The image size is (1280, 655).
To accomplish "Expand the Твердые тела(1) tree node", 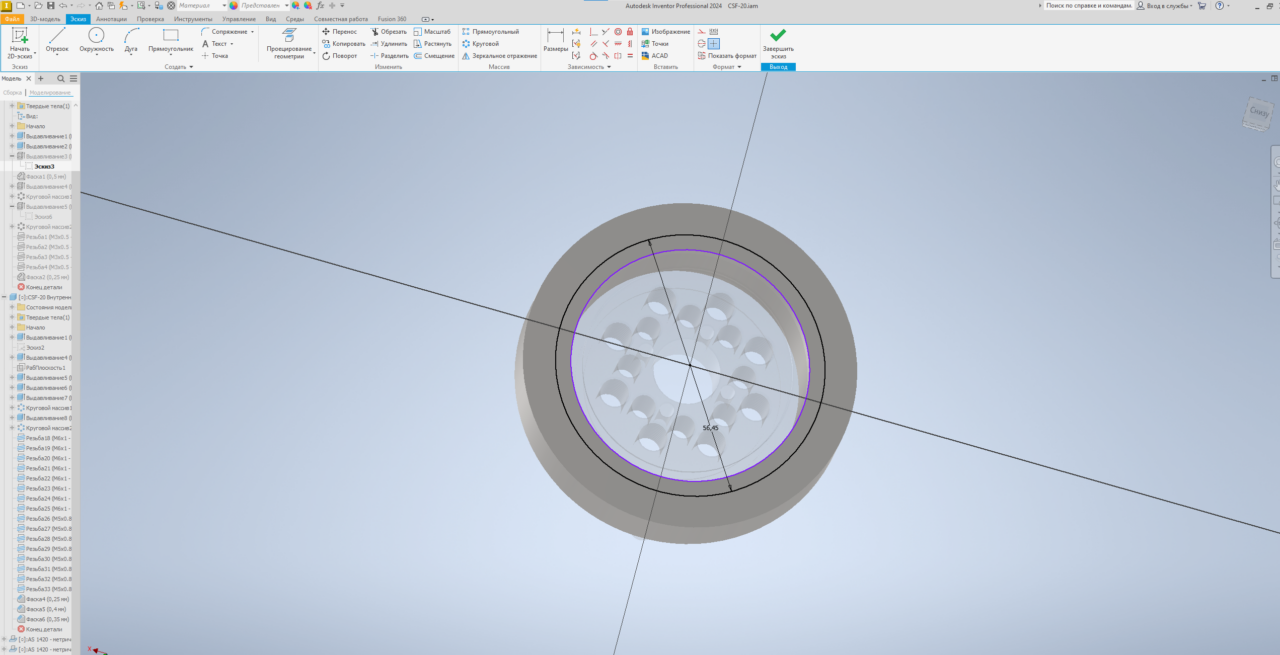I will tap(12, 106).
